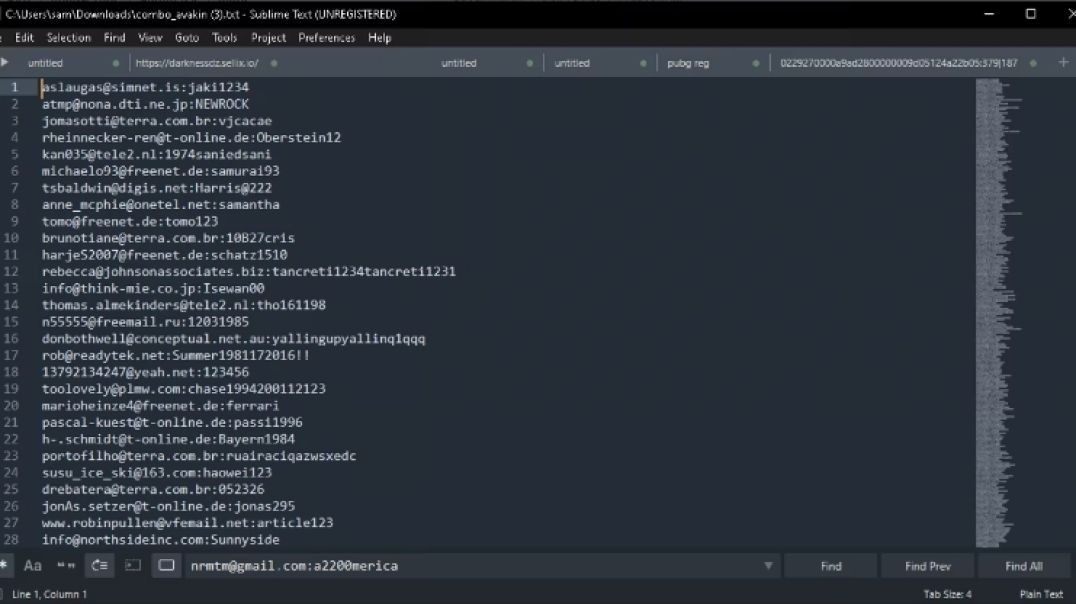Image resolution: width=1076 pixels, height=604 pixels.
Task: Toggle the wrap search option
Action: [x=100, y=566]
